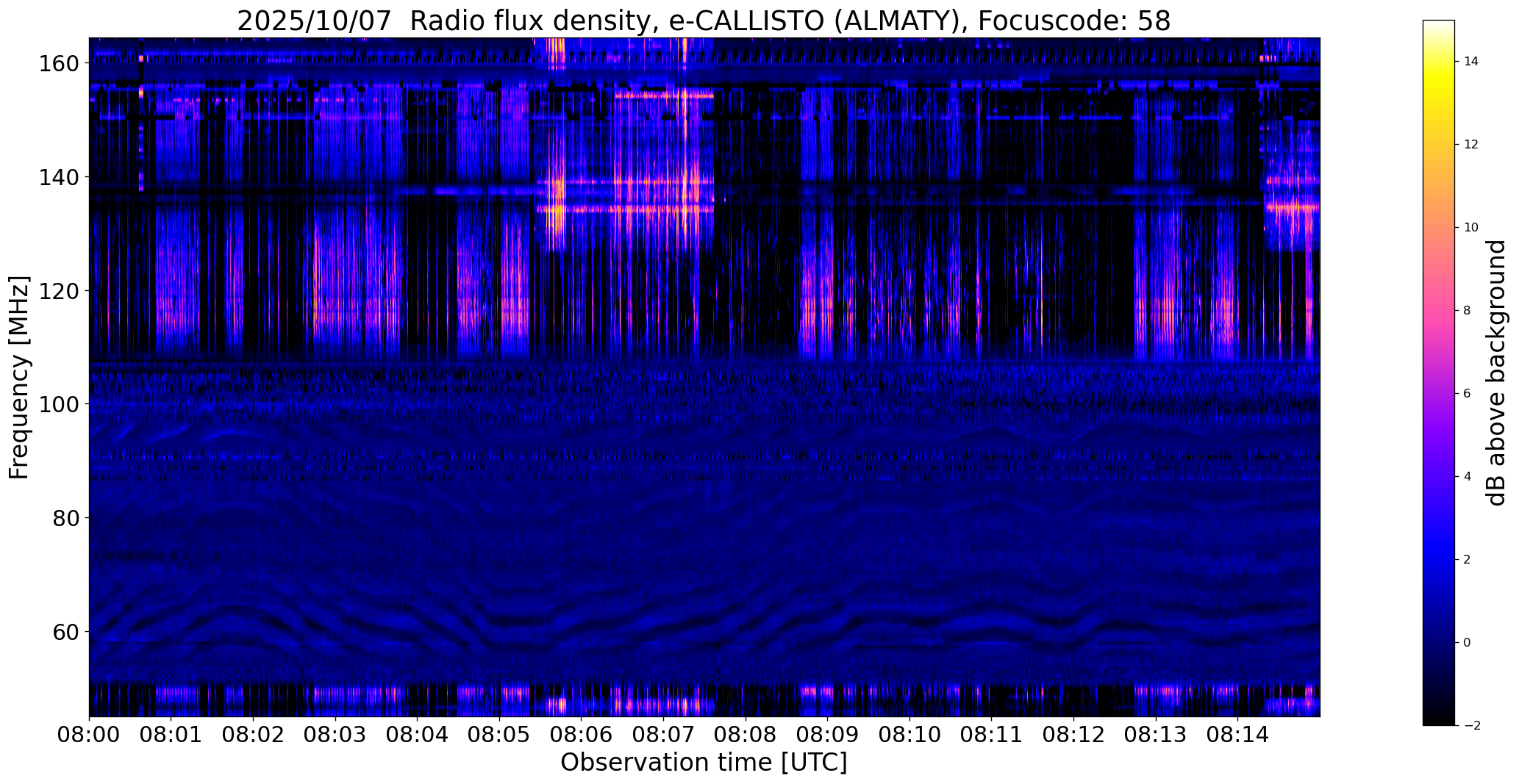Click the 'Frequency [MHz]' y-axis label

19,378
